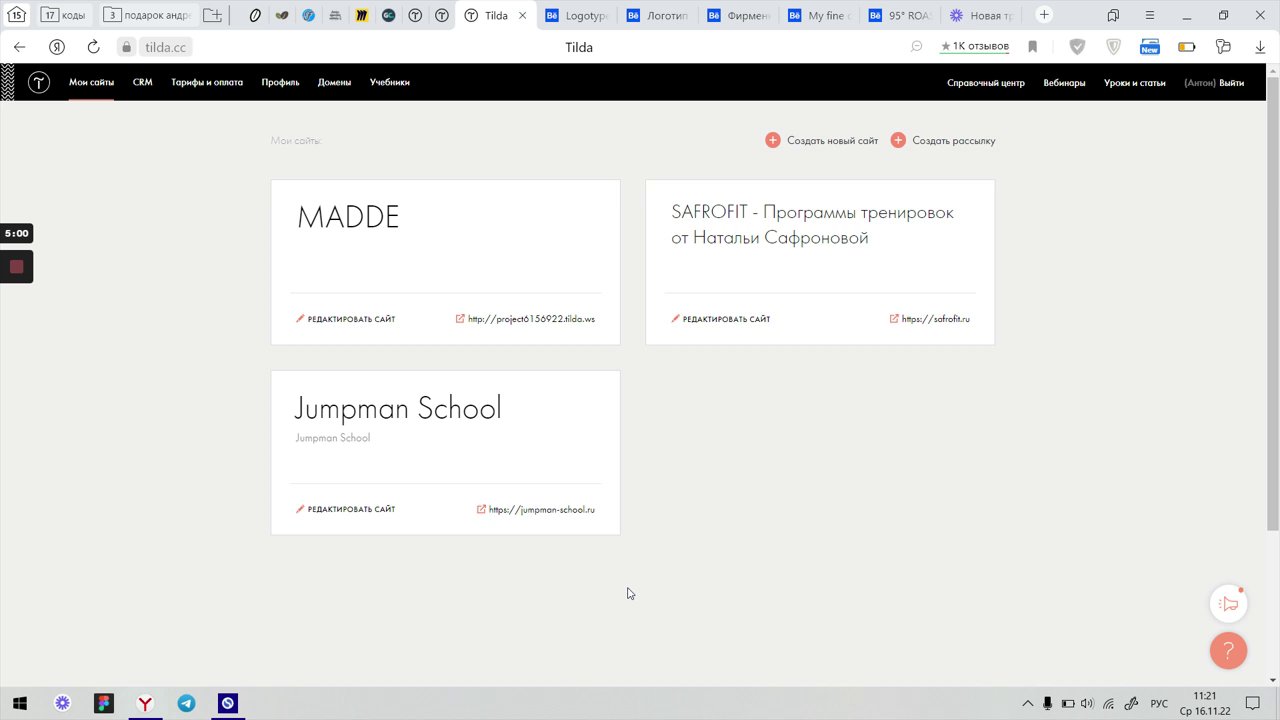1280x720 pixels.
Task: Switch to the Логотип Behance tab
Action: coord(658,15)
